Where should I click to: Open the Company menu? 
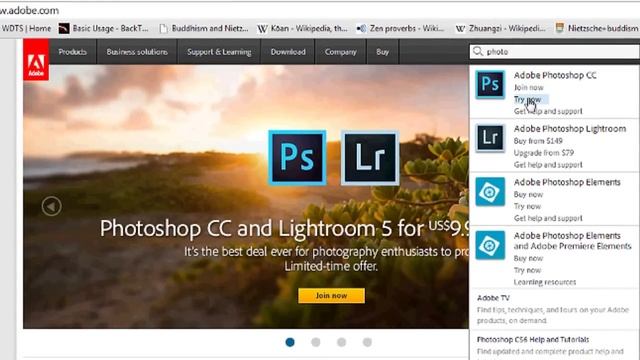click(340, 52)
